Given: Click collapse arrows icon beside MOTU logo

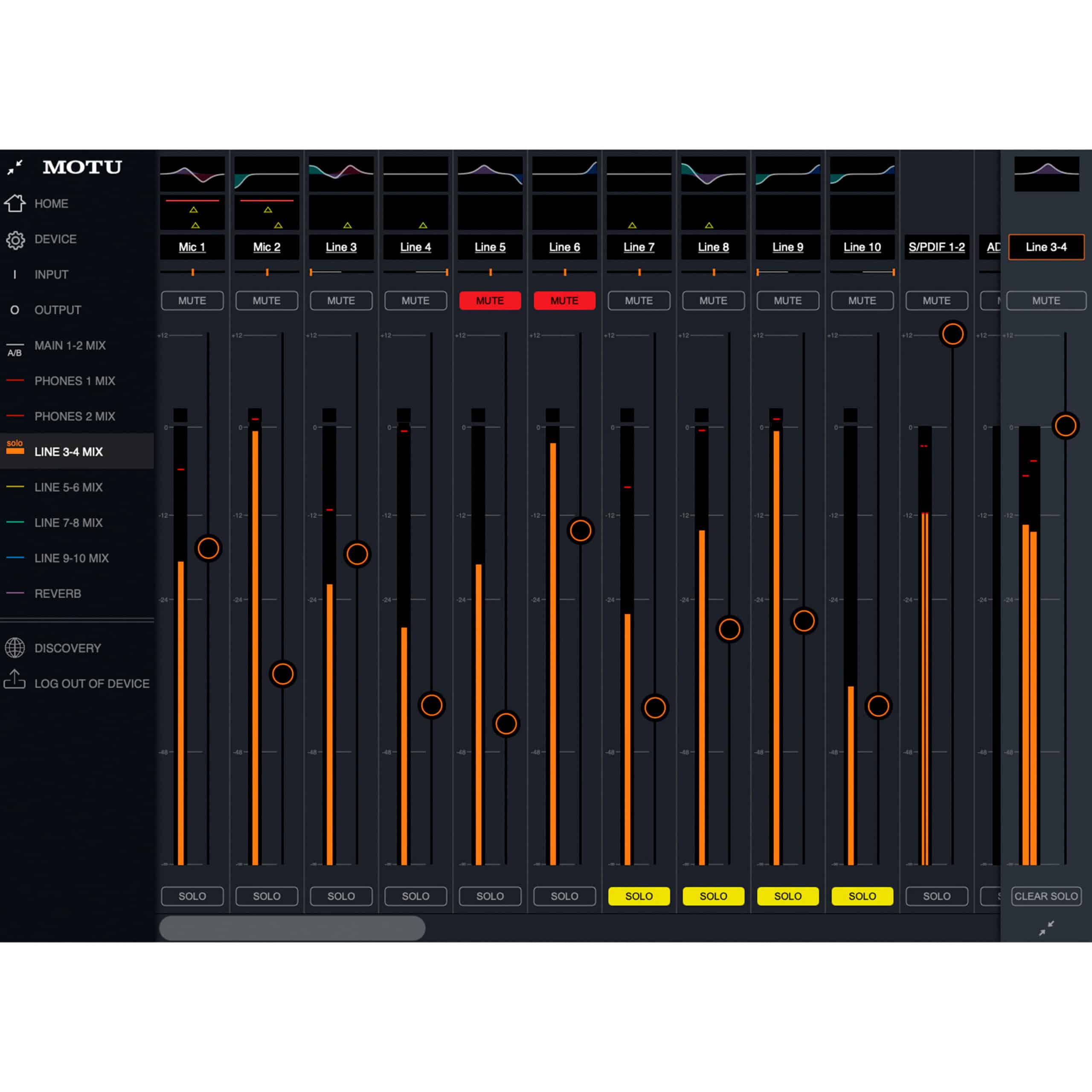Looking at the screenshot, I should [x=15, y=167].
